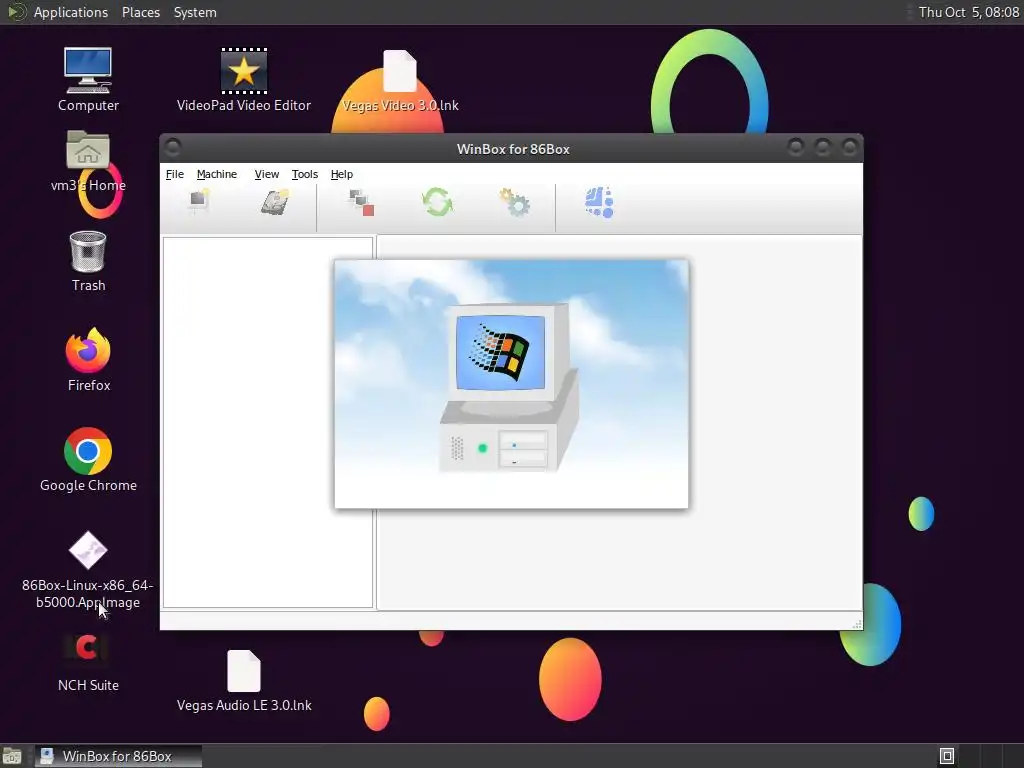
Task: Open the Places panel menu
Action: coord(141,12)
